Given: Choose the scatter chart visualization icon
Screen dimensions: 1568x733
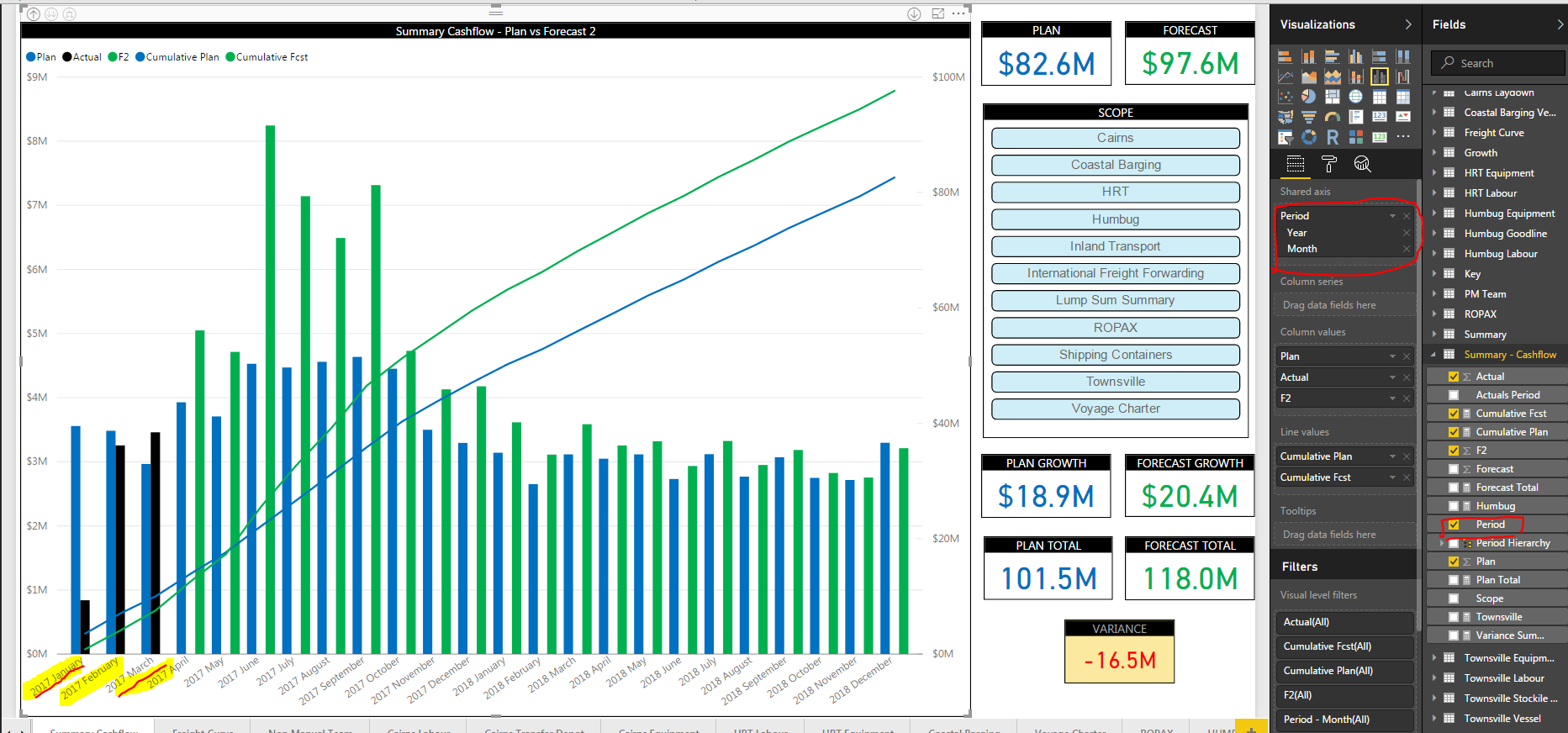Looking at the screenshot, I should 1286,97.
